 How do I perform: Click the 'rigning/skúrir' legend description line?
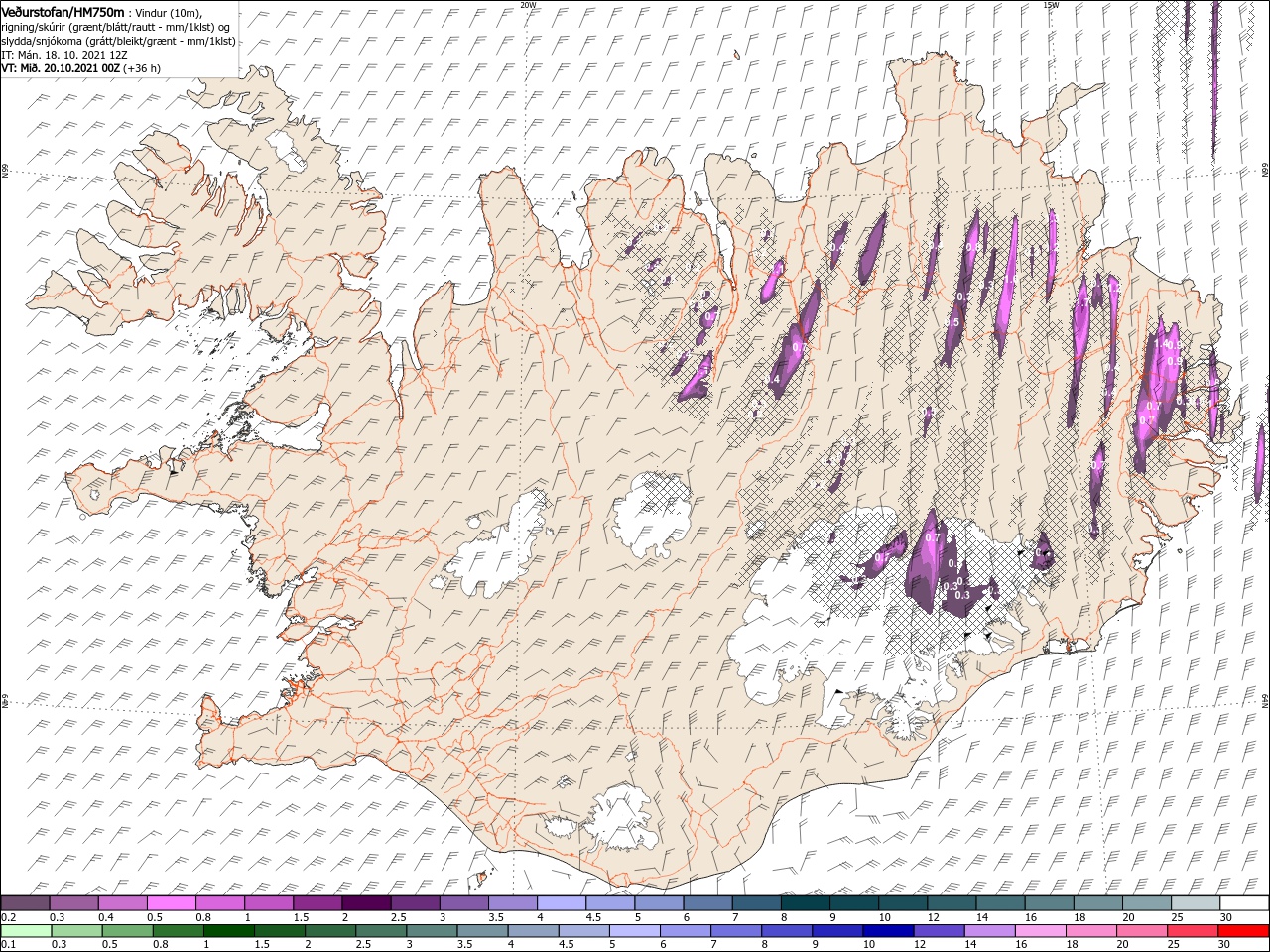click(118, 27)
